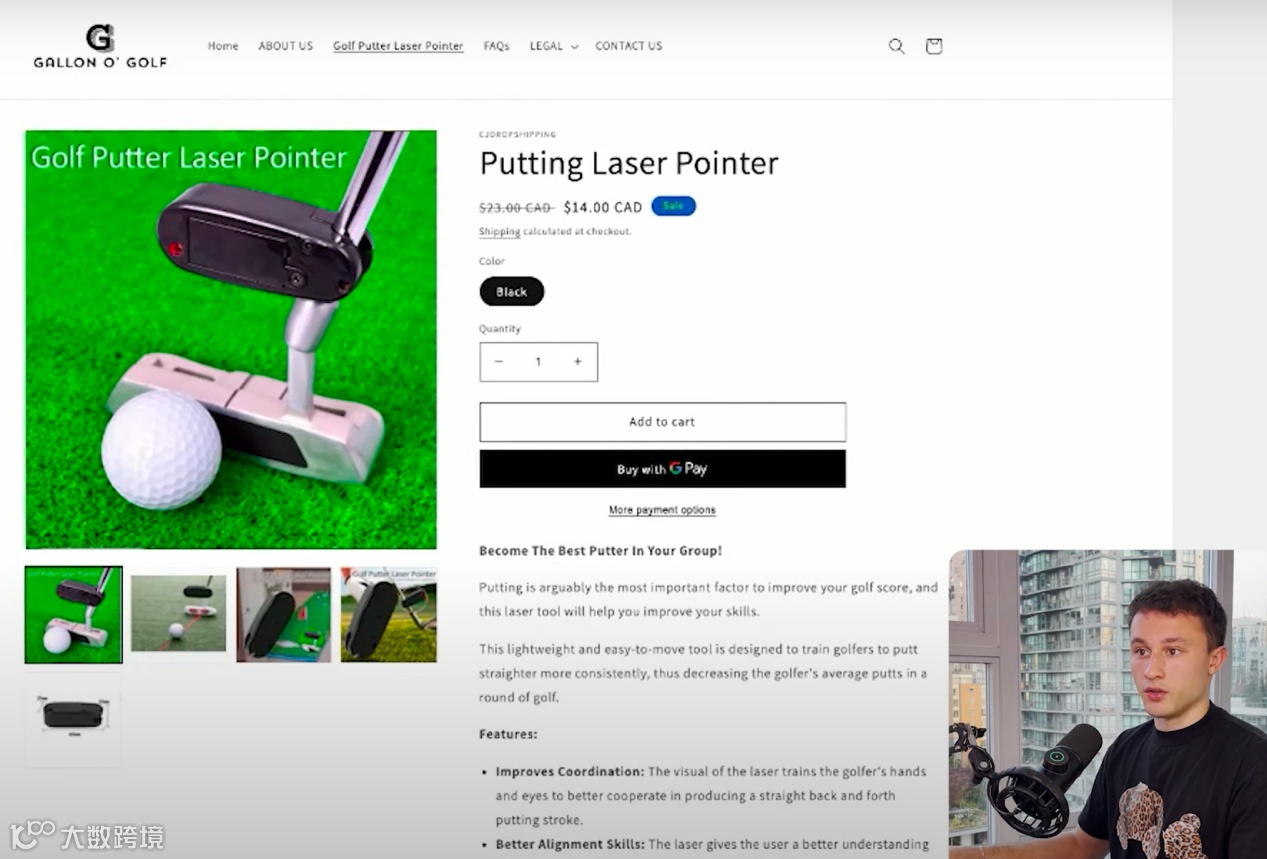Follow the Shipping policy link

[499, 231]
